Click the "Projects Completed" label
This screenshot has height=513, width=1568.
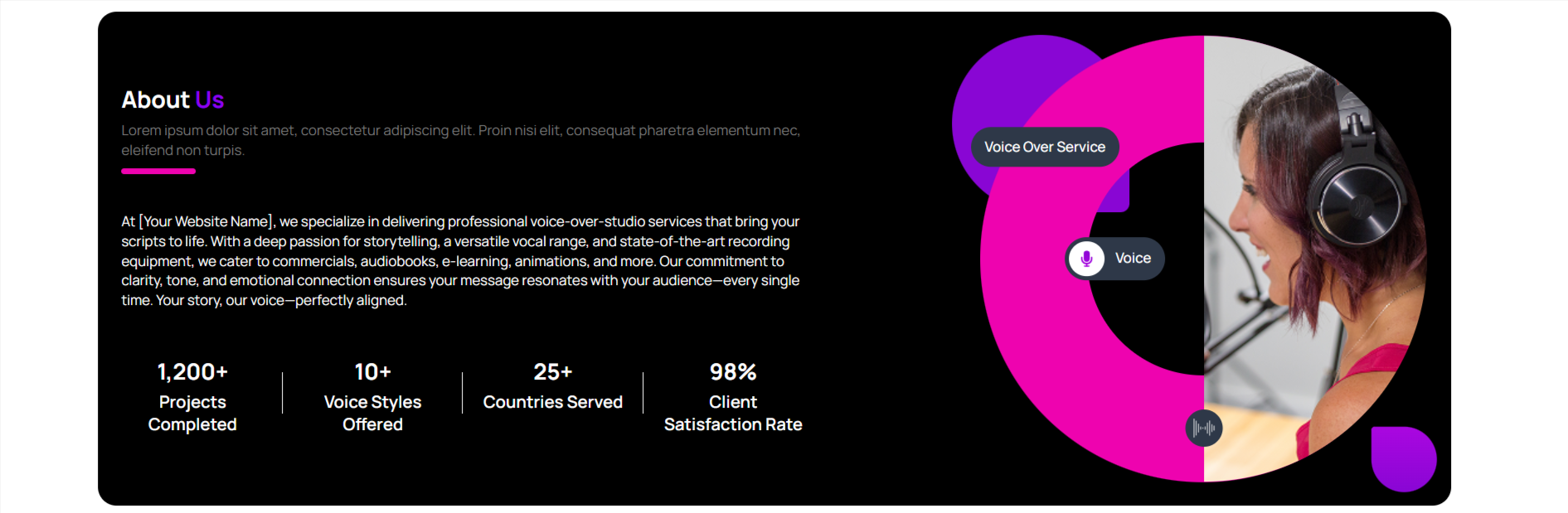click(x=192, y=413)
